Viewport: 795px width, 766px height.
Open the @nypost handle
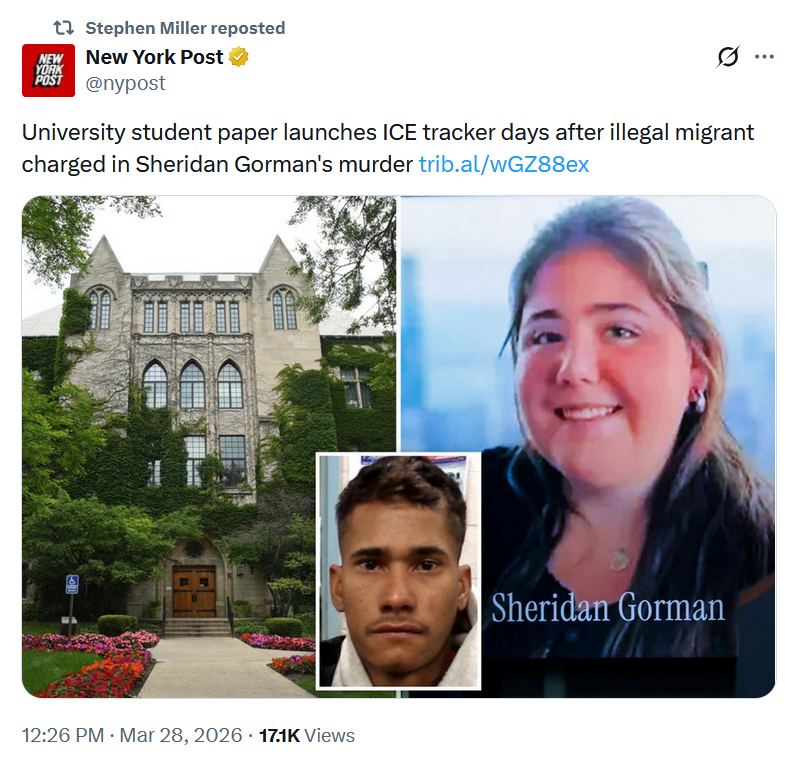point(125,83)
